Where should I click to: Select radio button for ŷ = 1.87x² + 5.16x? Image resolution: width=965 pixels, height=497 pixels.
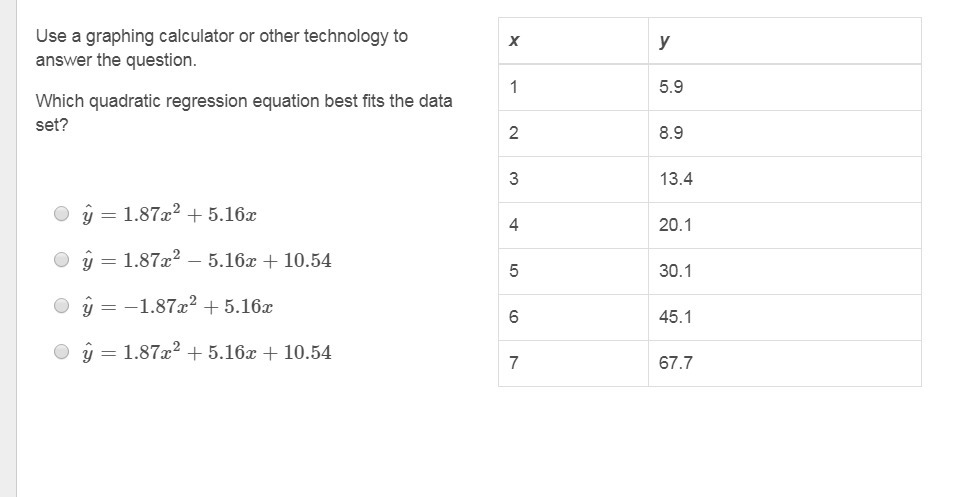click(x=62, y=213)
